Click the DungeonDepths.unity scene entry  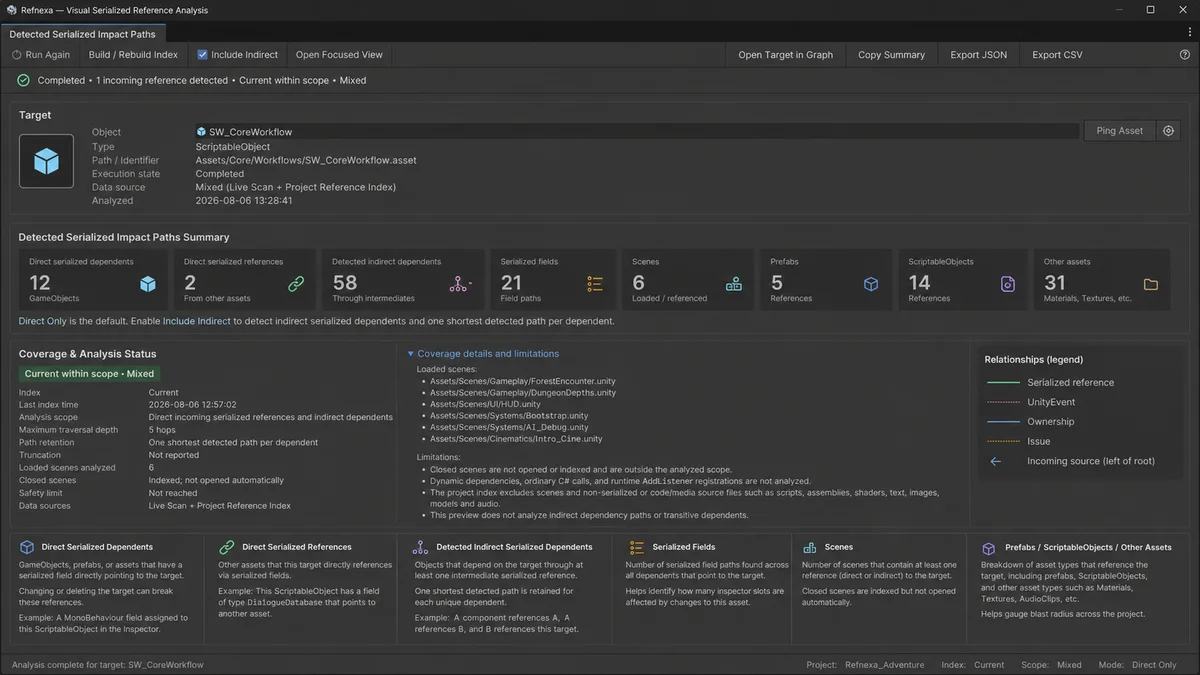click(523, 393)
